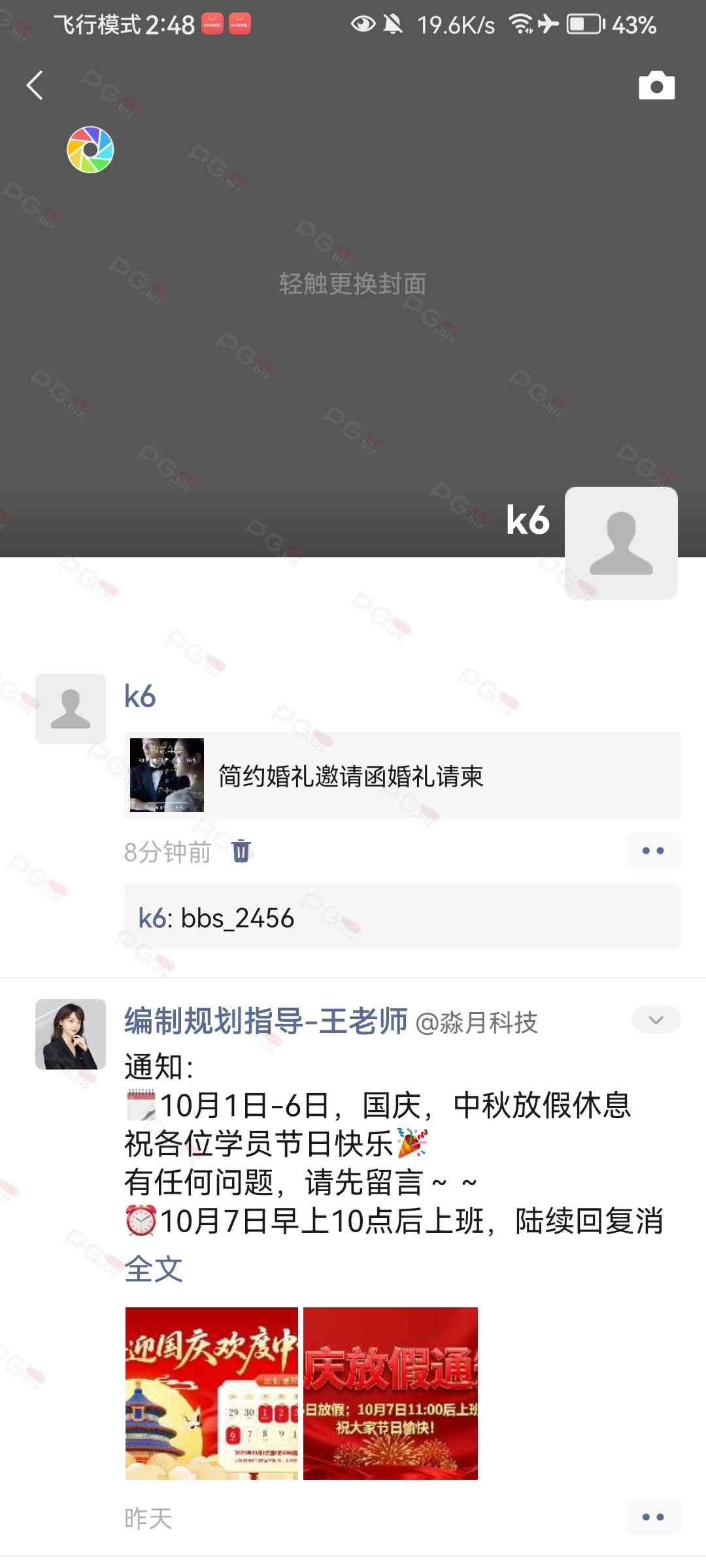Open k6's large profile avatar on the cover
The image size is (706, 1568).
click(x=621, y=543)
